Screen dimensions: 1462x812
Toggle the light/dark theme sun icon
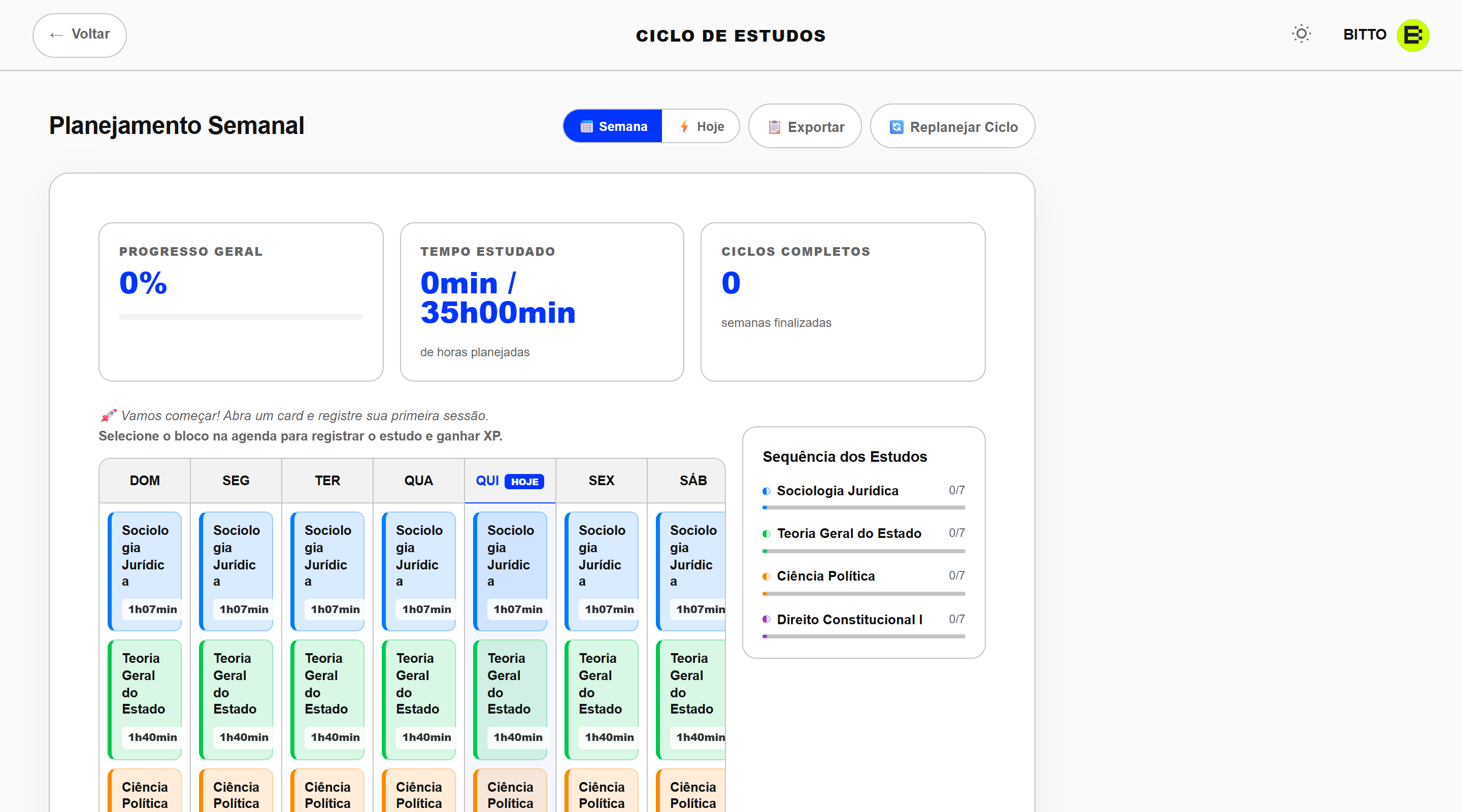click(x=1302, y=34)
